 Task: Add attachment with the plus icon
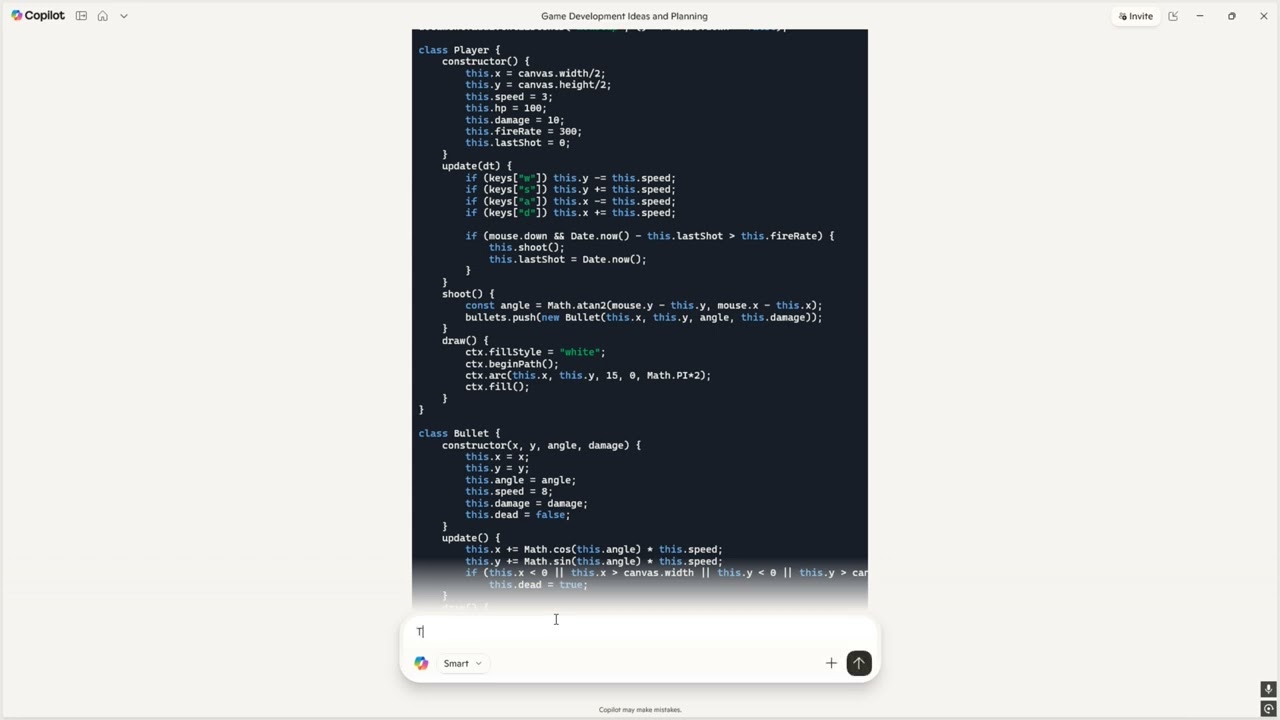coord(831,663)
